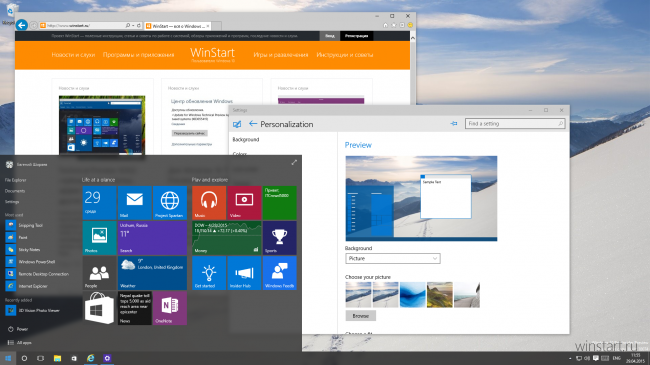The height and width of the screenshot is (365, 650).
Task: Click the Вход button on WinStart
Action: coord(330,36)
